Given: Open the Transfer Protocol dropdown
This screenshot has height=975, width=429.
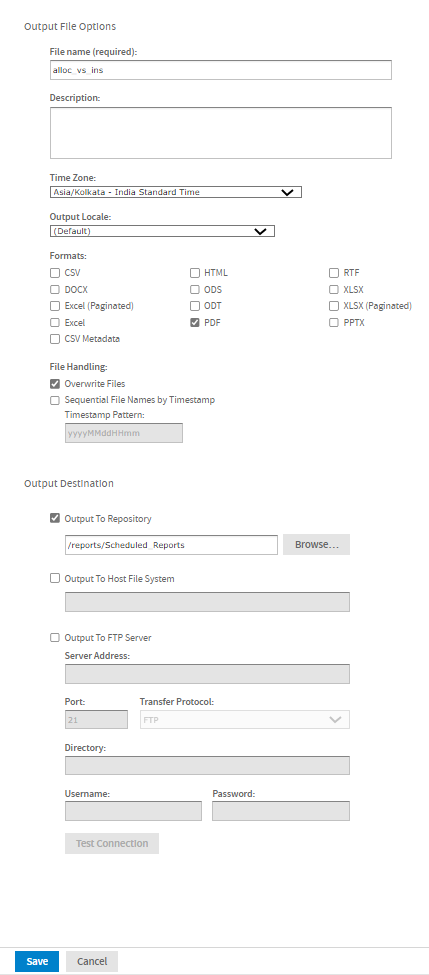Looking at the screenshot, I should pos(245,719).
